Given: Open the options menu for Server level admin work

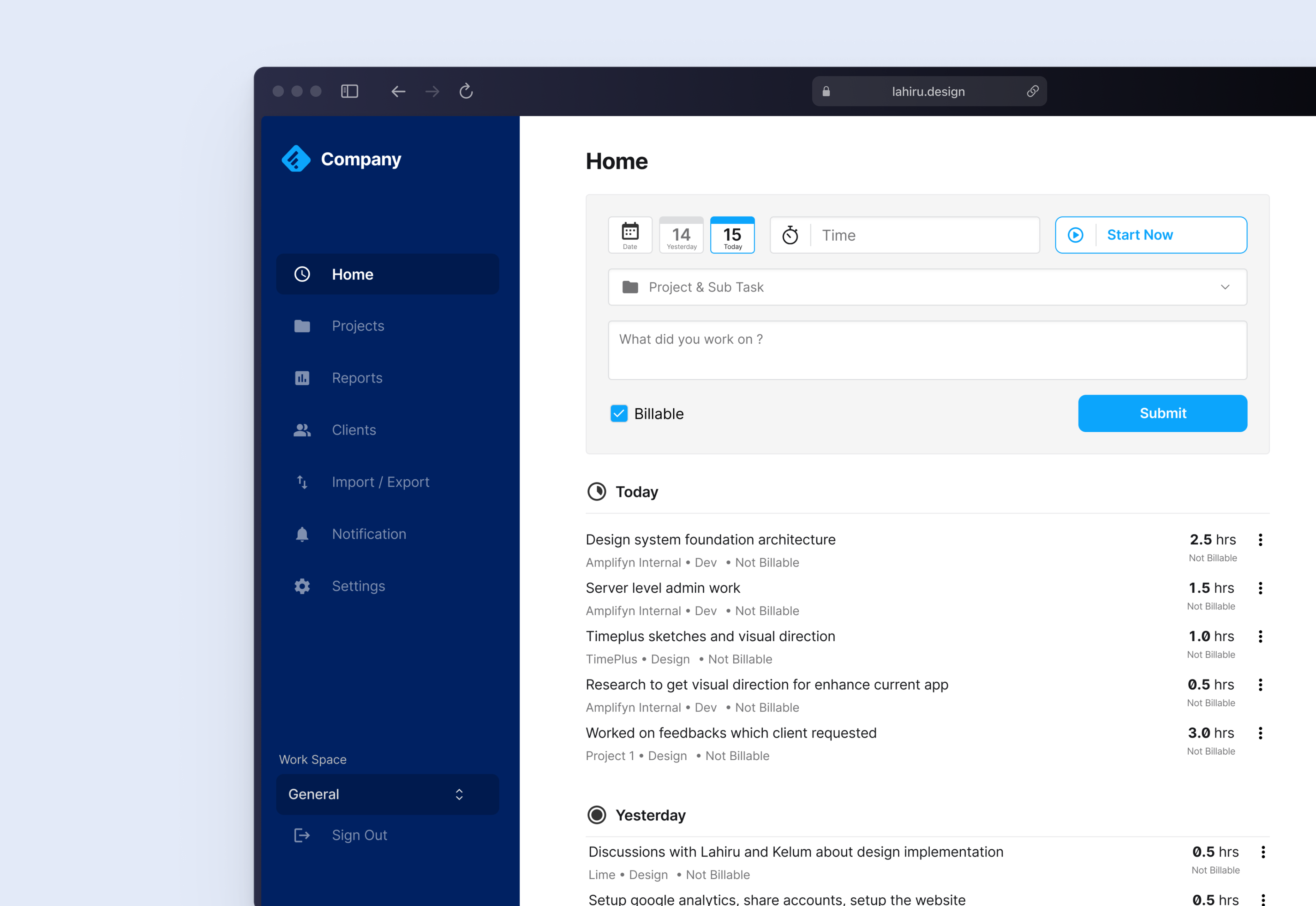Looking at the screenshot, I should pyautogui.click(x=1260, y=588).
